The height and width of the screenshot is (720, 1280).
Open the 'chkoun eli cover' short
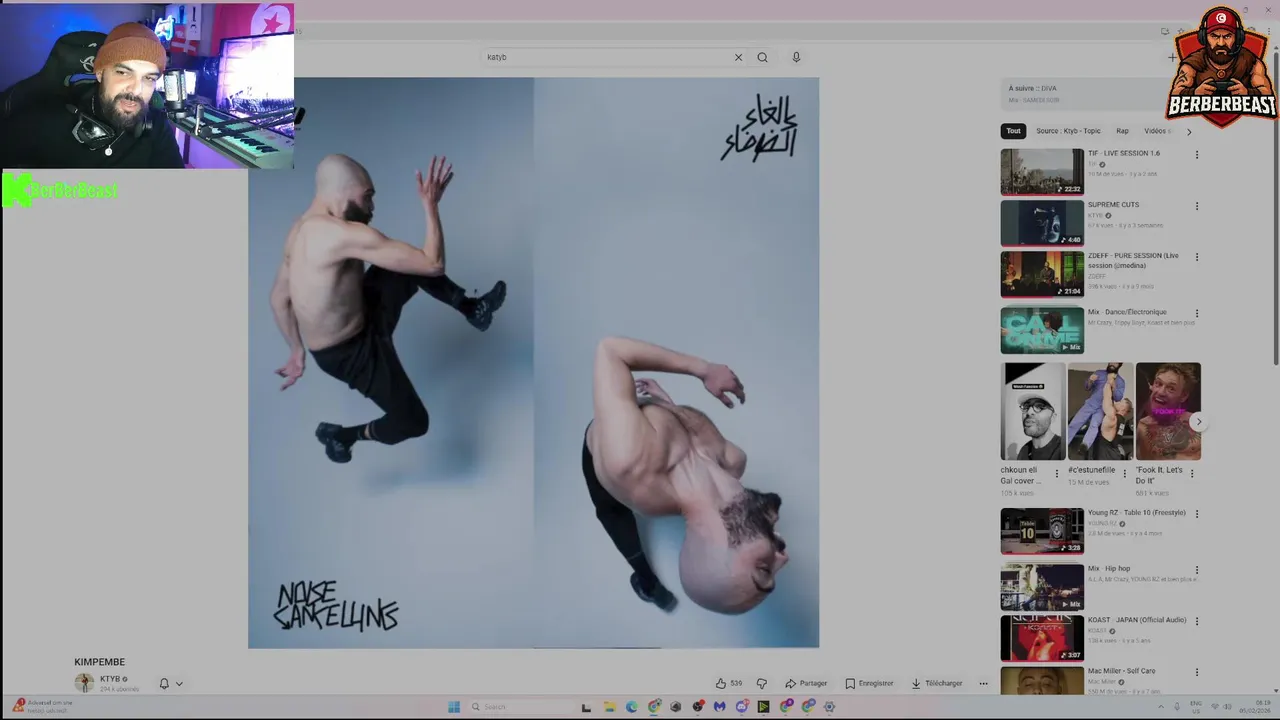pos(1033,411)
